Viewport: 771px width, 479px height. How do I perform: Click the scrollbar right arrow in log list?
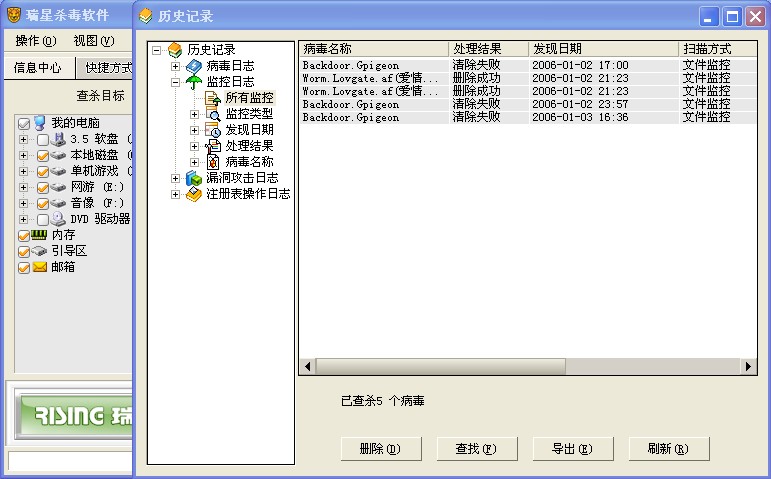pos(748,366)
